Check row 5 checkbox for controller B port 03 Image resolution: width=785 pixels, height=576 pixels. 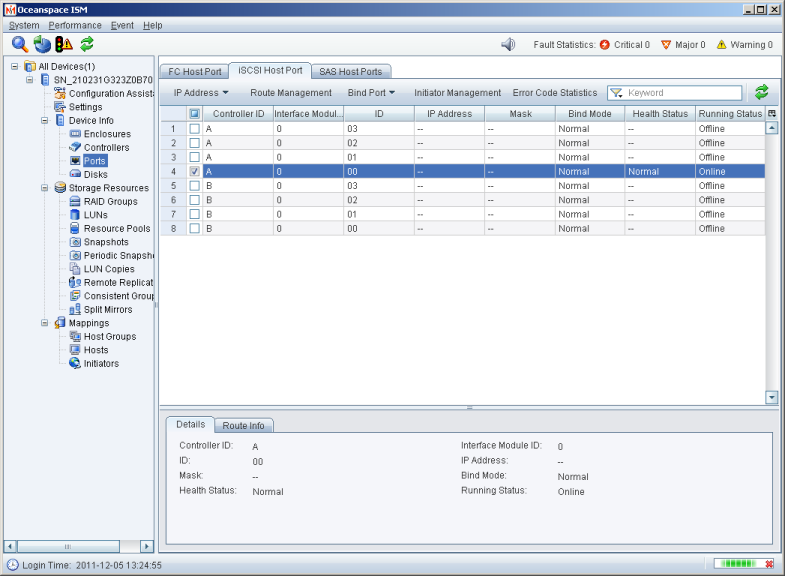point(195,186)
